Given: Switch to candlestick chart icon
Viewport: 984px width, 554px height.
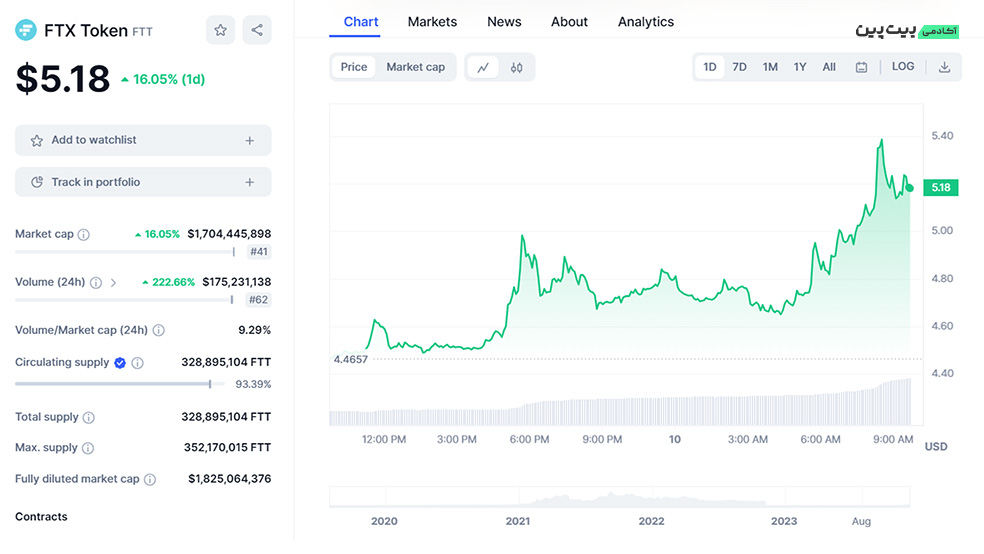Looking at the screenshot, I should [x=517, y=67].
